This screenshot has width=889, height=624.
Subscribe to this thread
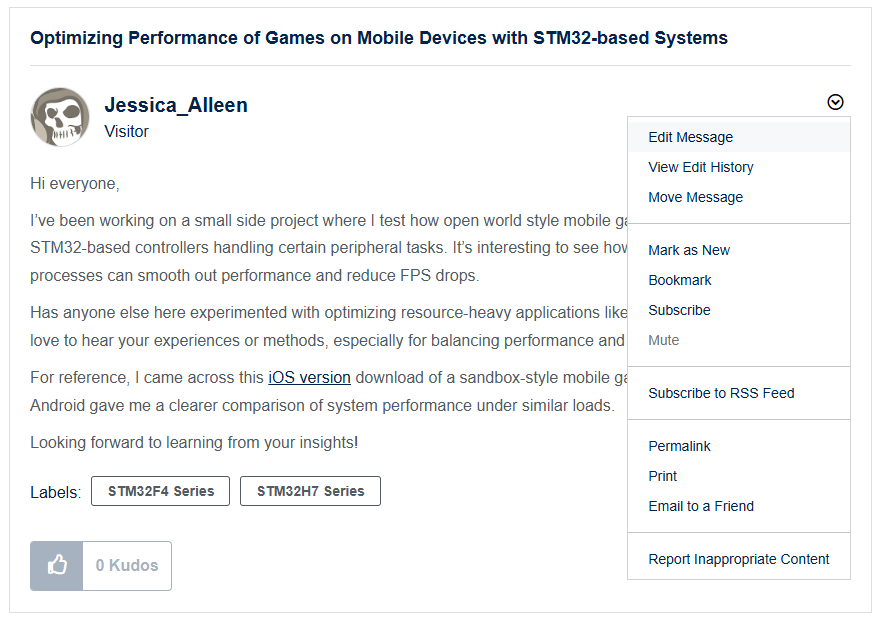pyautogui.click(x=679, y=310)
